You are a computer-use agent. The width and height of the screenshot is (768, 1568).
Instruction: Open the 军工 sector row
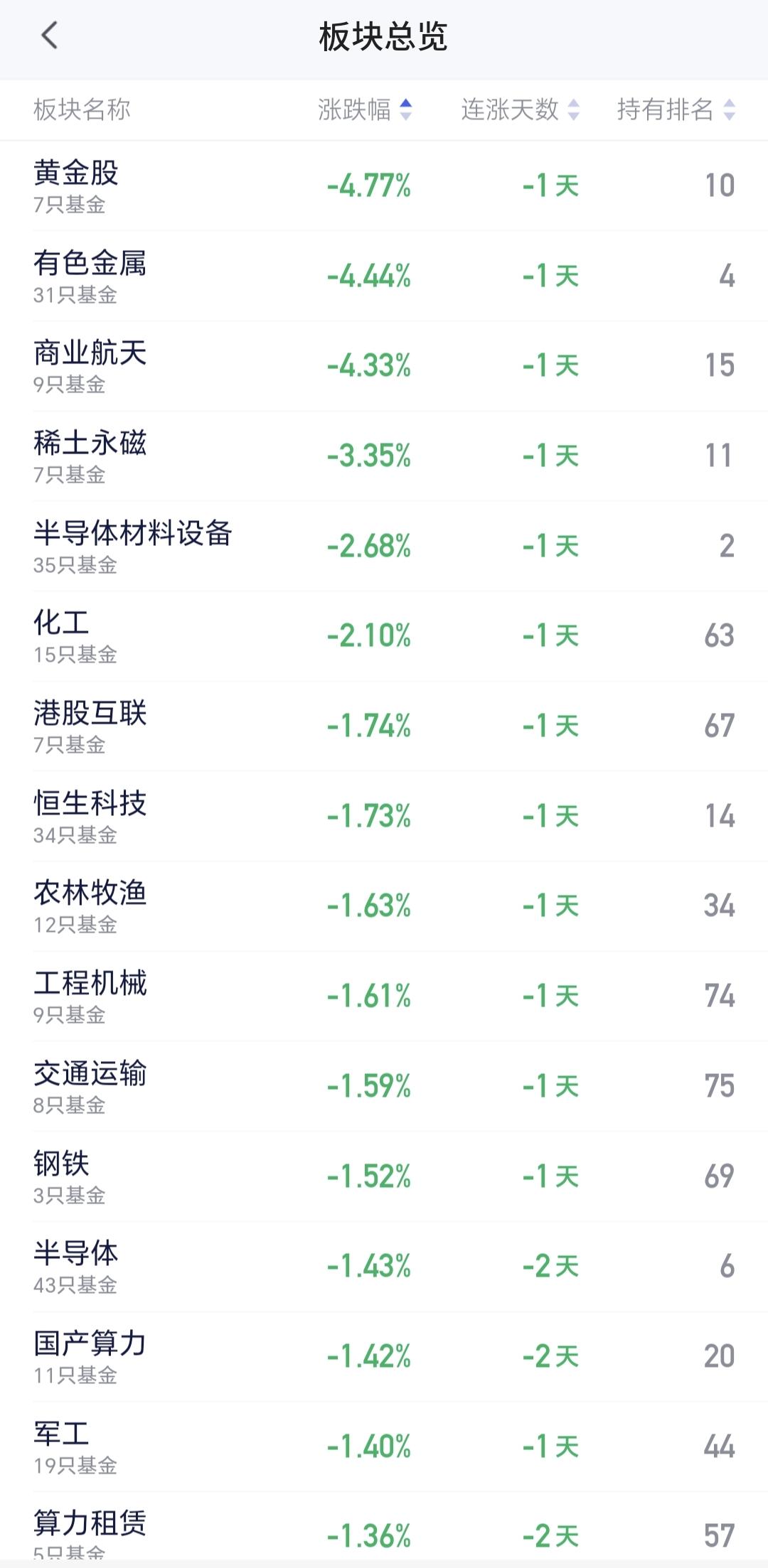click(x=384, y=1446)
